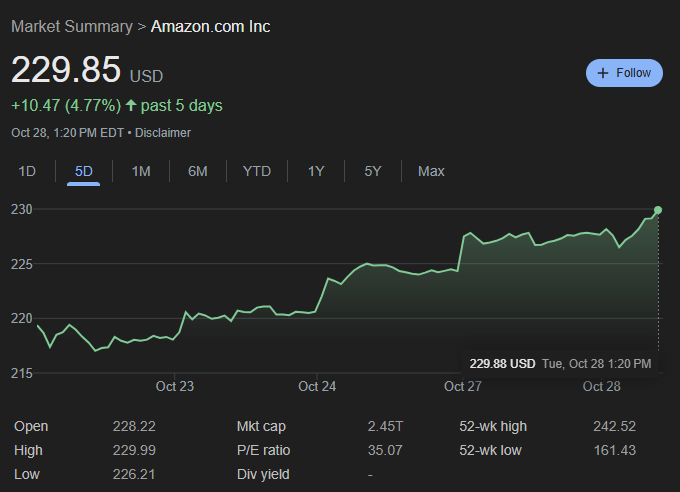Click the Open value 228.22
The image size is (680, 492).
(134, 426)
